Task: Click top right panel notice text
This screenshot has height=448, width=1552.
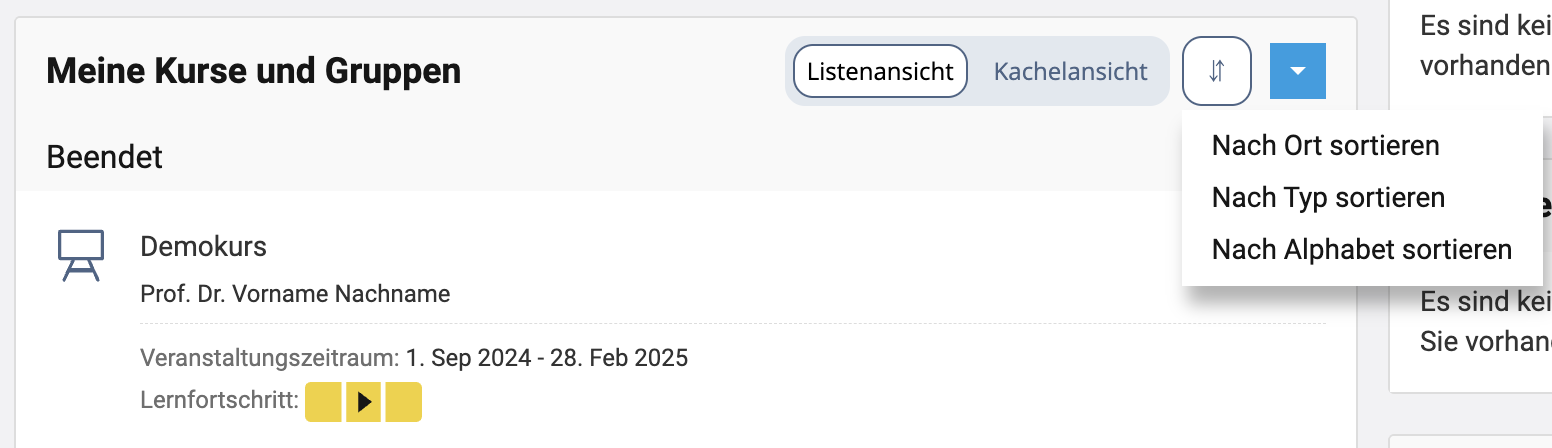Action: tap(1484, 46)
